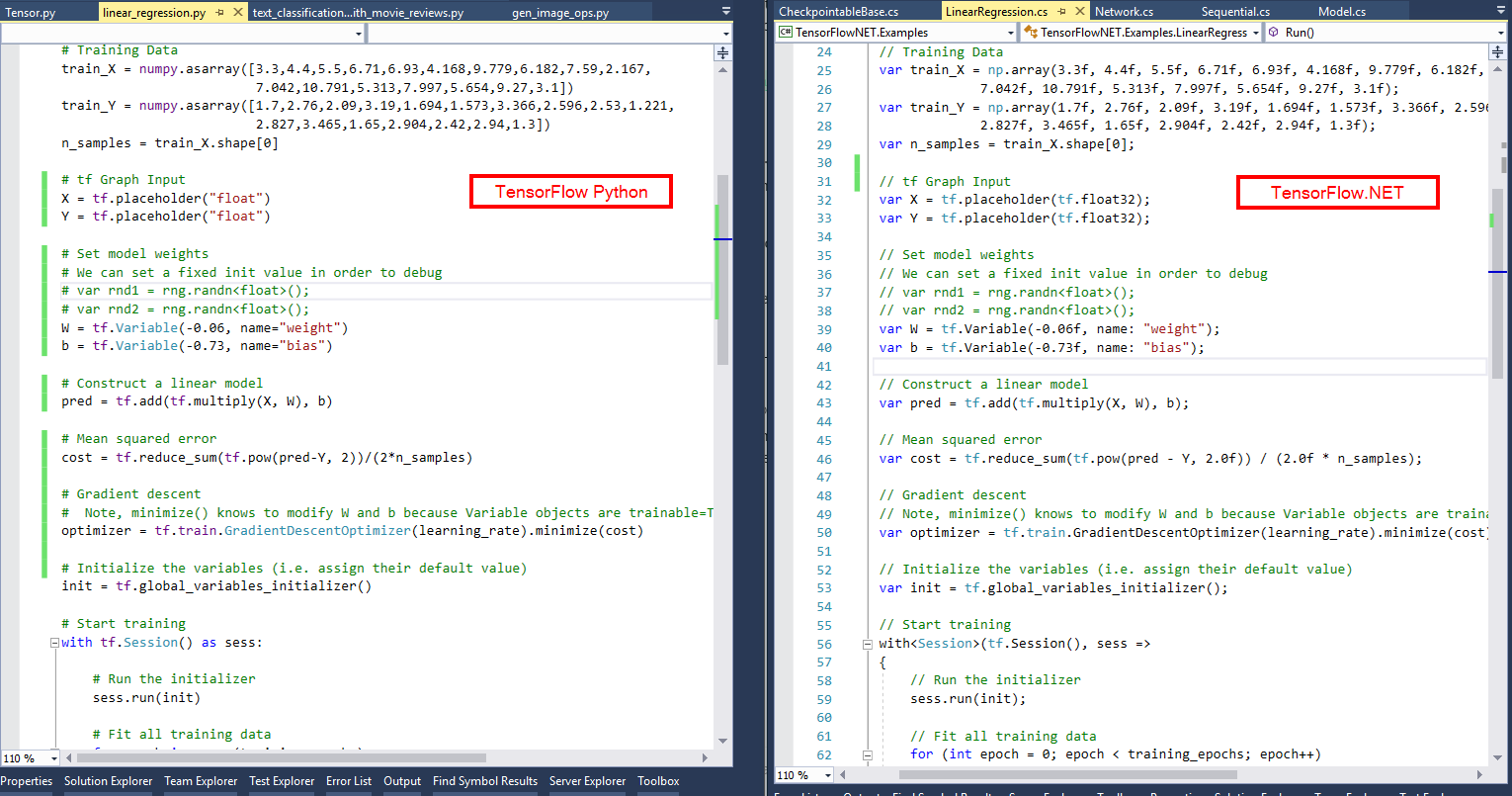Open the active files list icon above left editor
Image resolution: width=1512 pixels, height=796 pixels.
726,10
